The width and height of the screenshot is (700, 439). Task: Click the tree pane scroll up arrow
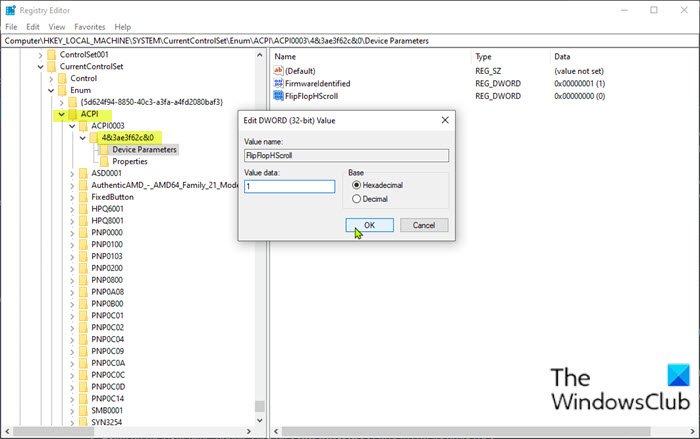[x=260, y=55]
